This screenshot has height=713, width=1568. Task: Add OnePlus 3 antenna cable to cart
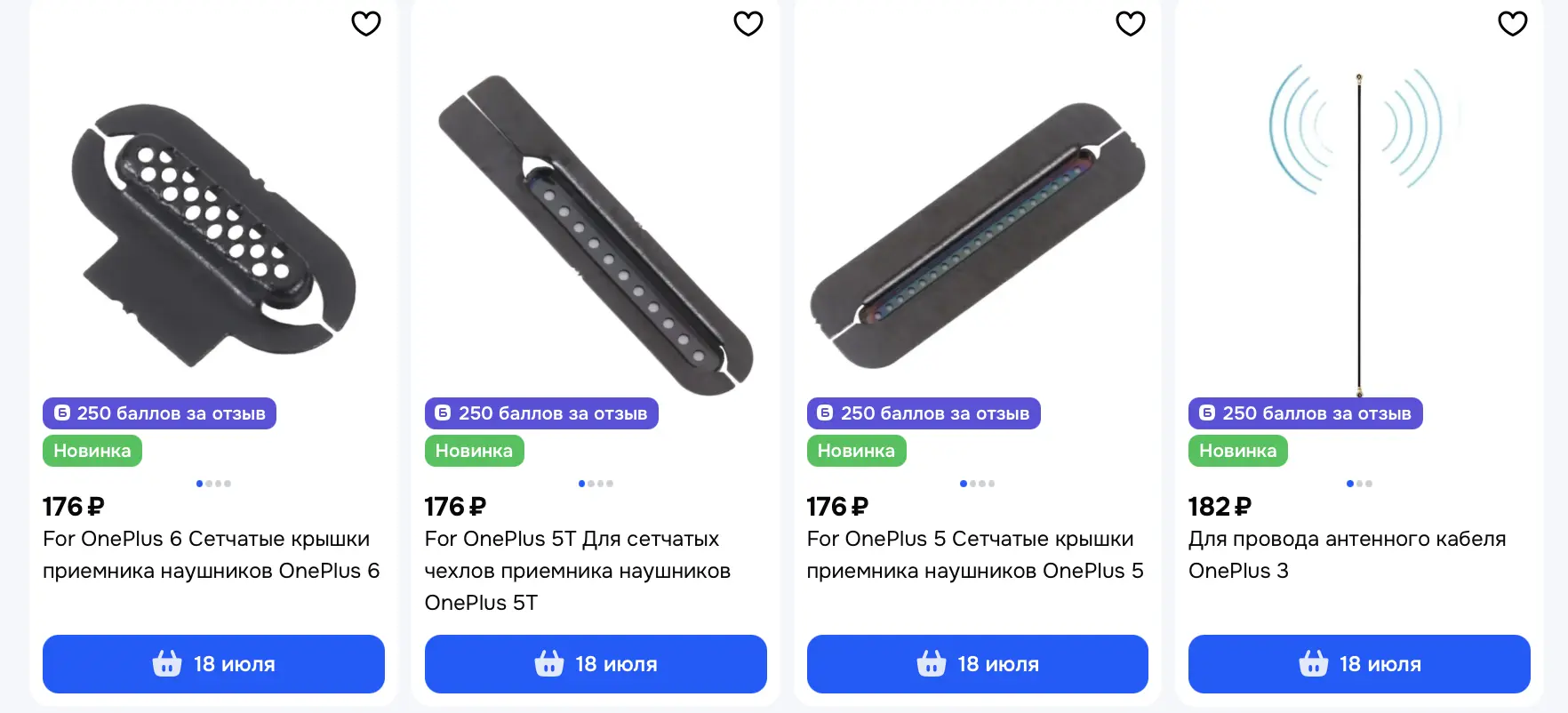point(1359,664)
